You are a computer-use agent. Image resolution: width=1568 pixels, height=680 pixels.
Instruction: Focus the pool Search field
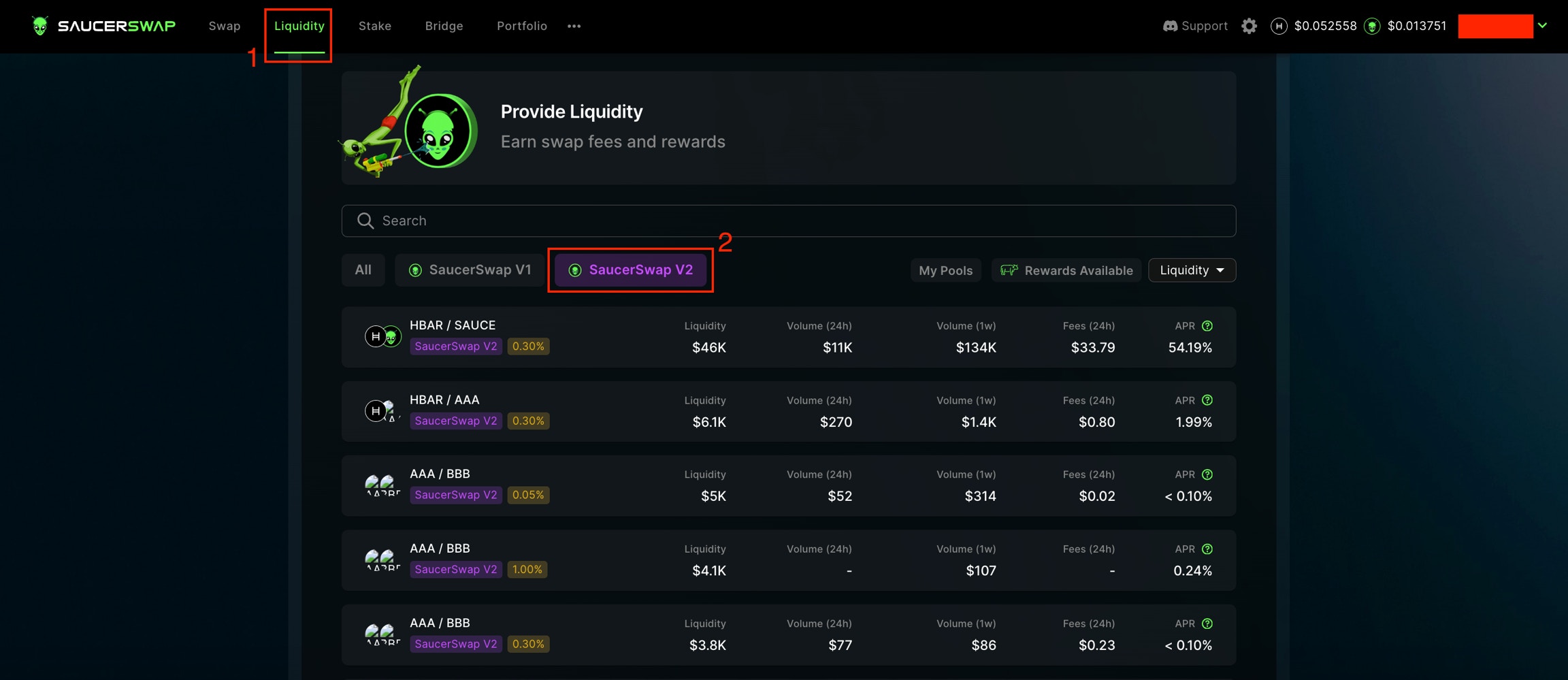tap(789, 221)
